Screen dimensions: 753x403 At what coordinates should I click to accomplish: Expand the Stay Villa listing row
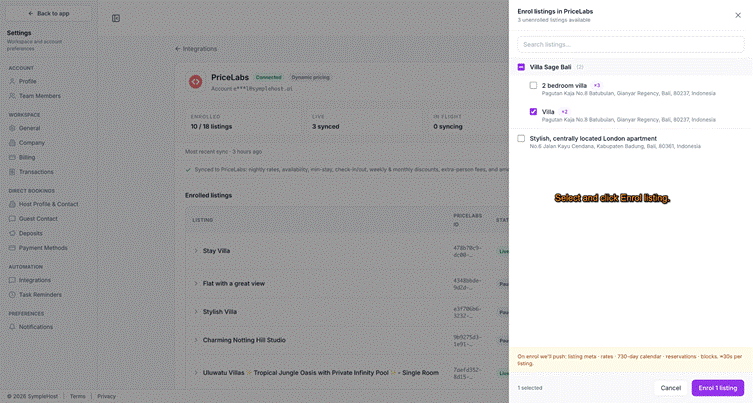click(195, 251)
